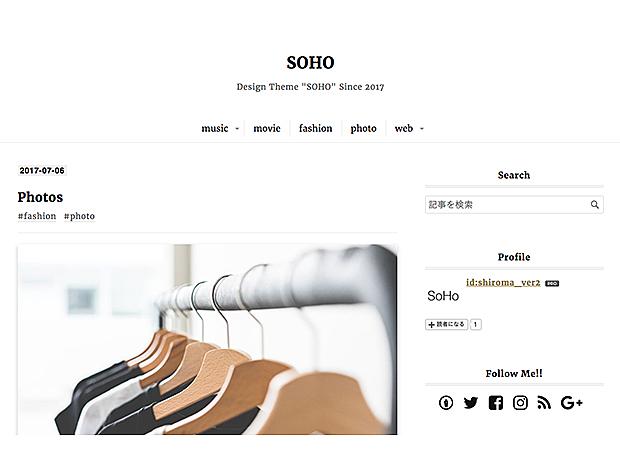Click the PRO badge next to profile id
620x460 pixels.
(552, 283)
